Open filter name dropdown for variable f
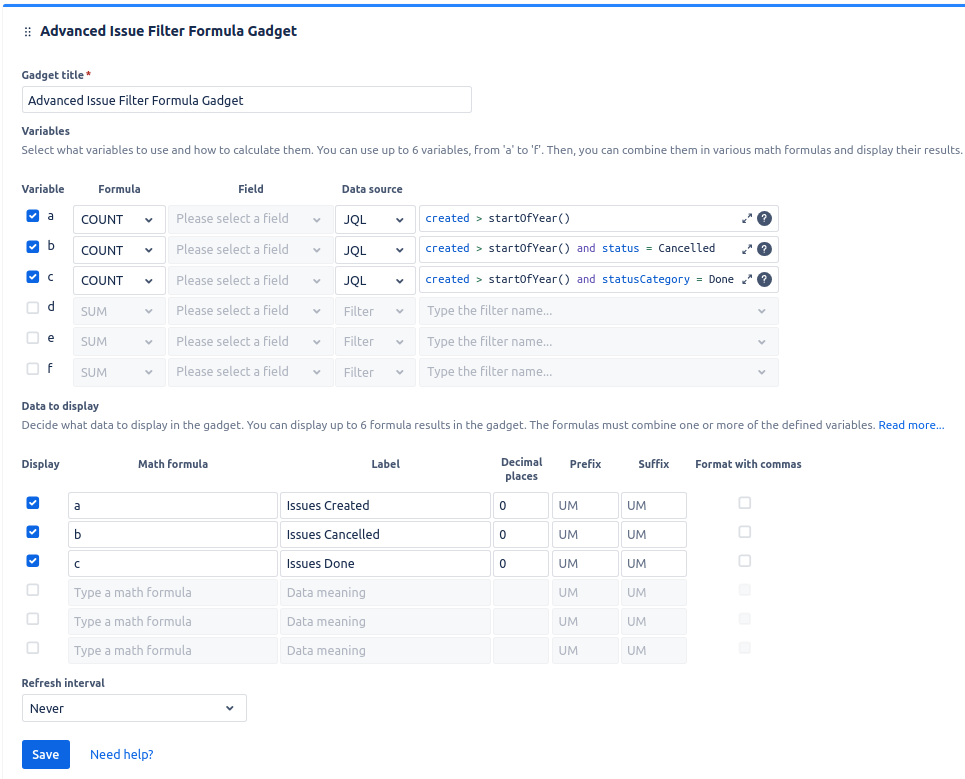Image resolution: width=965 pixels, height=779 pixels. 598,372
